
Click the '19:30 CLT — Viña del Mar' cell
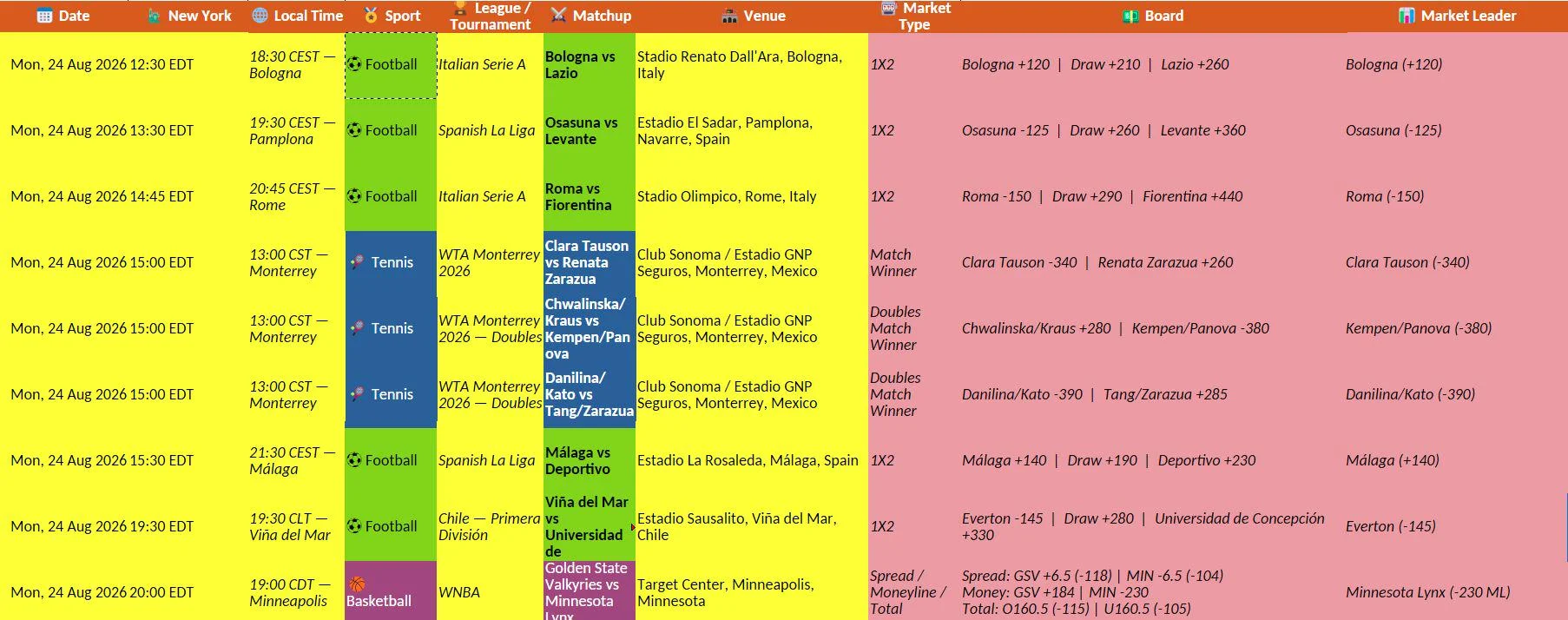pyautogui.click(x=296, y=526)
